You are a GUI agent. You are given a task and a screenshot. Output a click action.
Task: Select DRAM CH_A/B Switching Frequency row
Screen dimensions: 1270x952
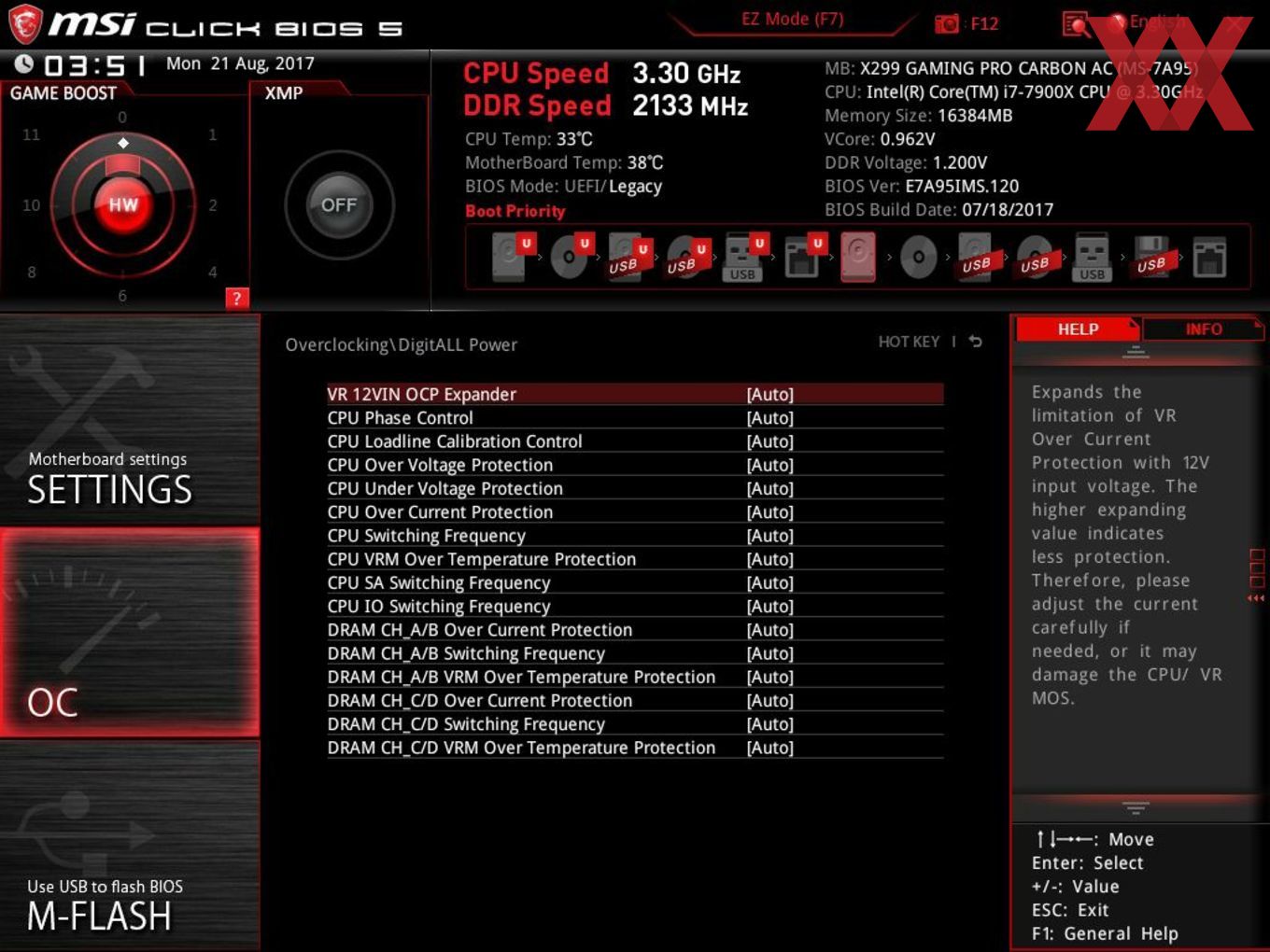[x=635, y=653]
